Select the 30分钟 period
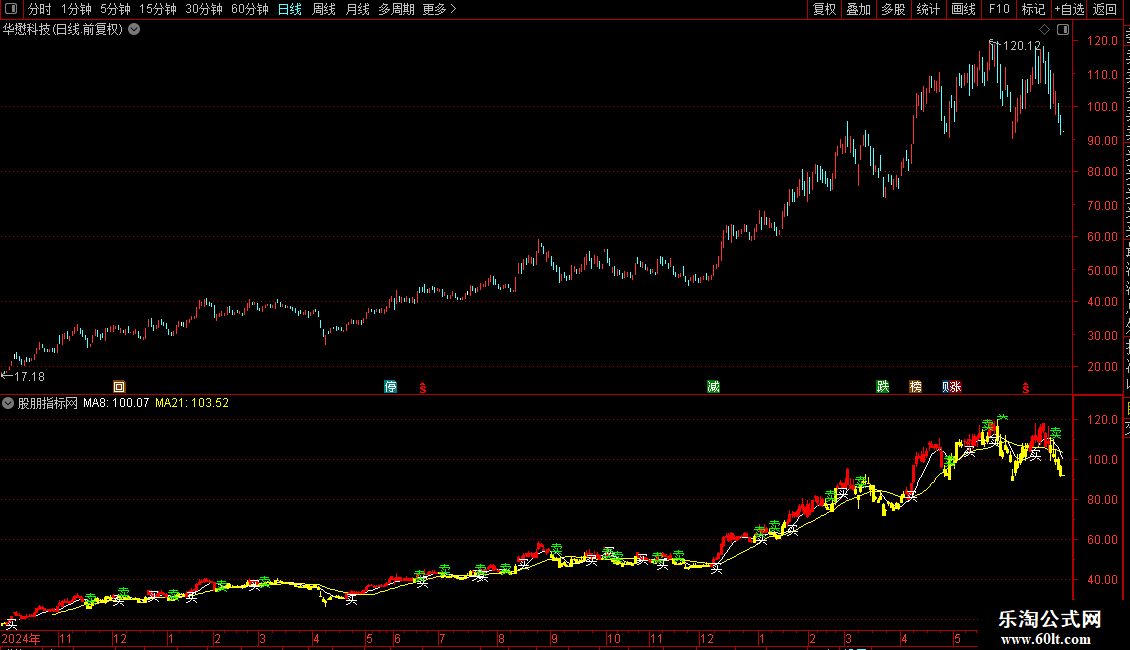The width and height of the screenshot is (1130, 650). click(x=203, y=9)
